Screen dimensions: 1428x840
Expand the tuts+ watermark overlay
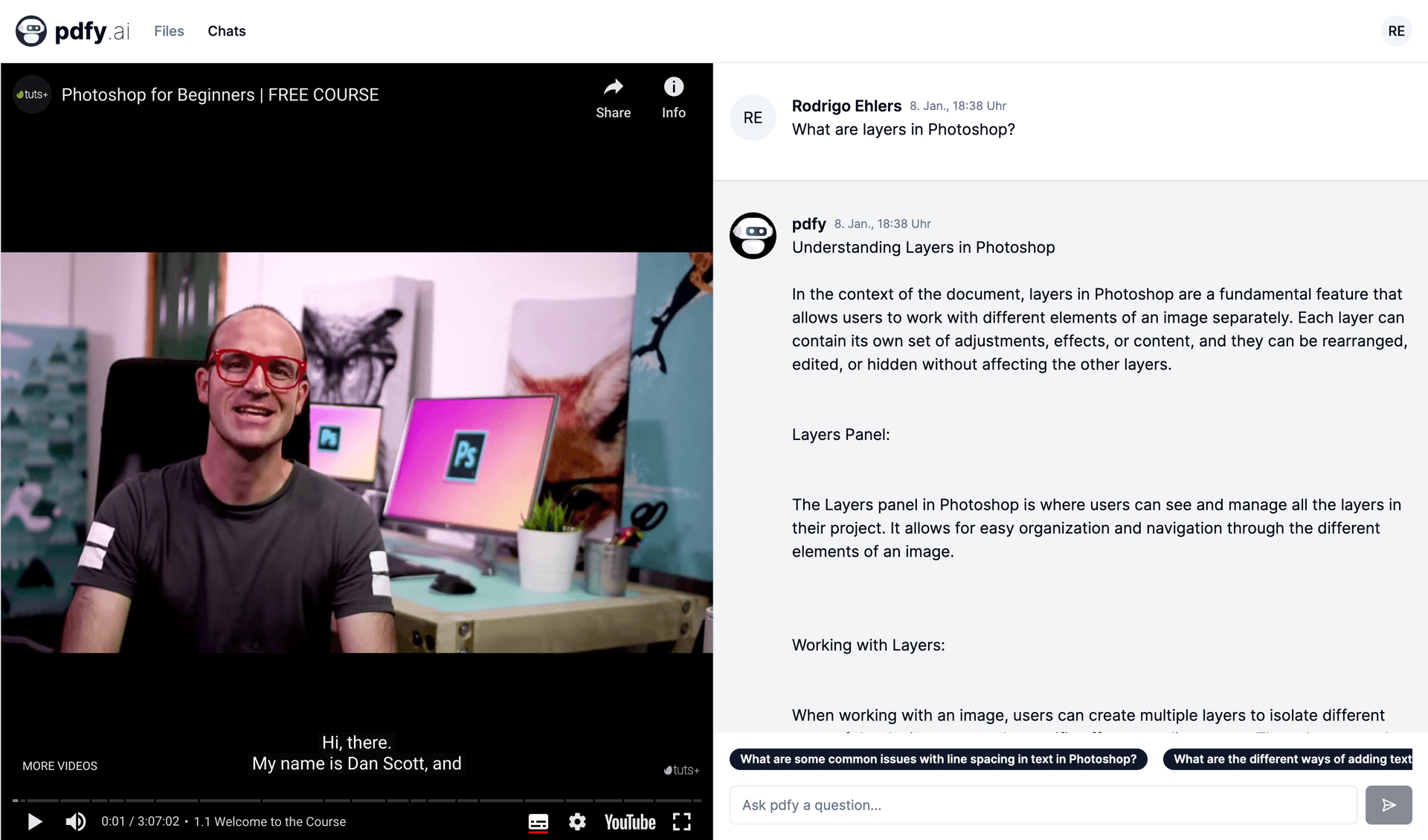[681, 770]
